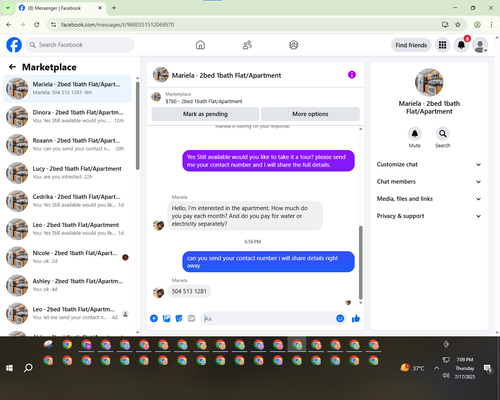
Task: Open Windows Start menu
Action: pos(9,368)
